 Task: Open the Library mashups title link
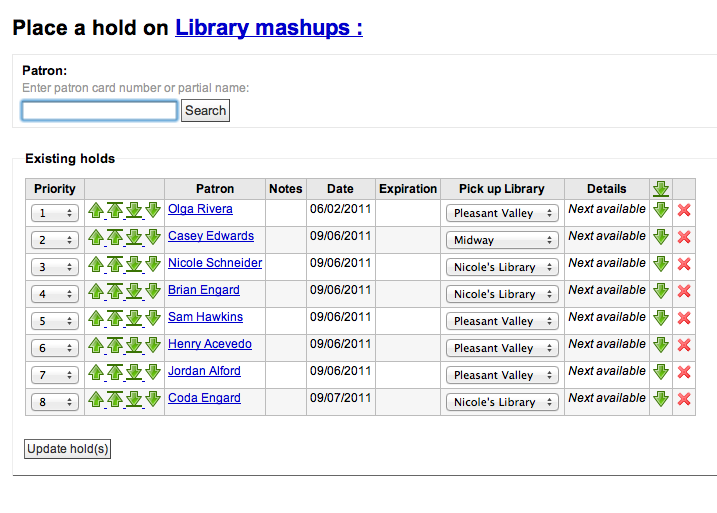[268, 28]
